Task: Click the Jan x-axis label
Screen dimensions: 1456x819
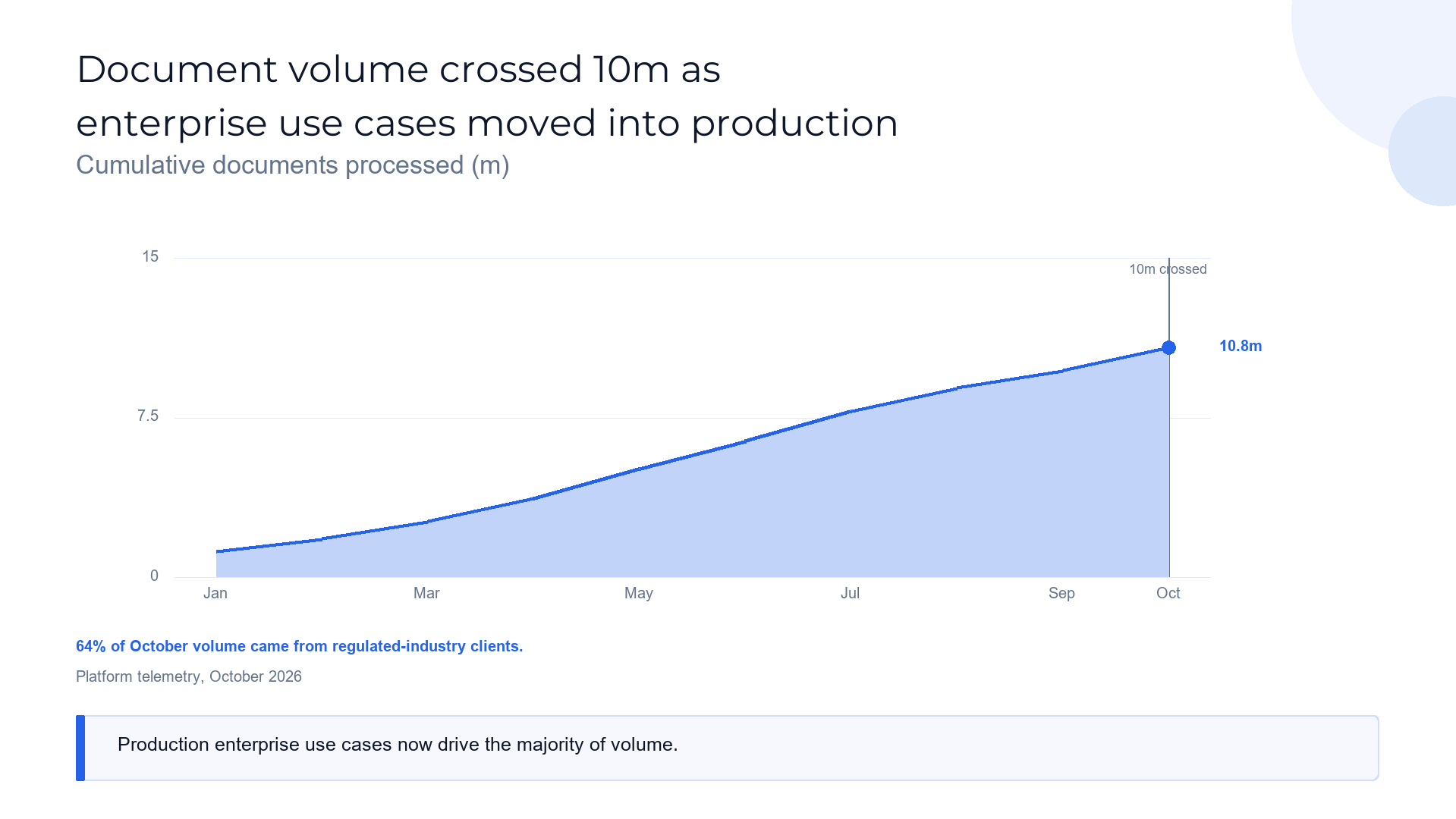Action: [215, 594]
